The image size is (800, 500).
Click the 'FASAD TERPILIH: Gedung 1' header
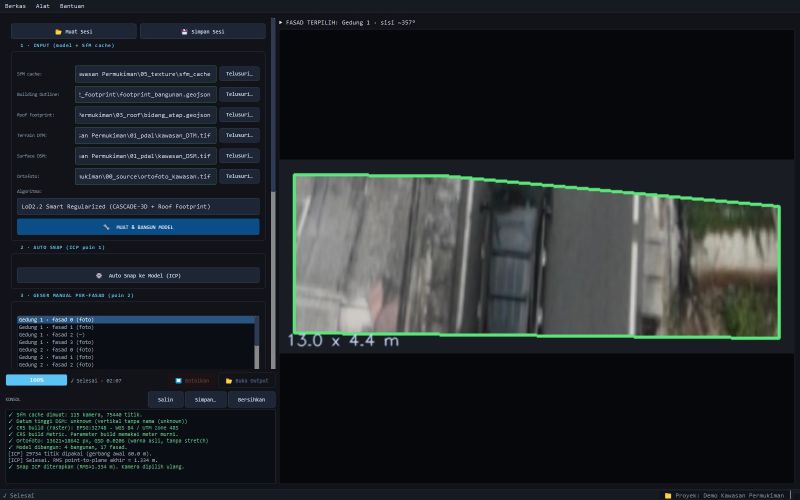pos(350,22)
